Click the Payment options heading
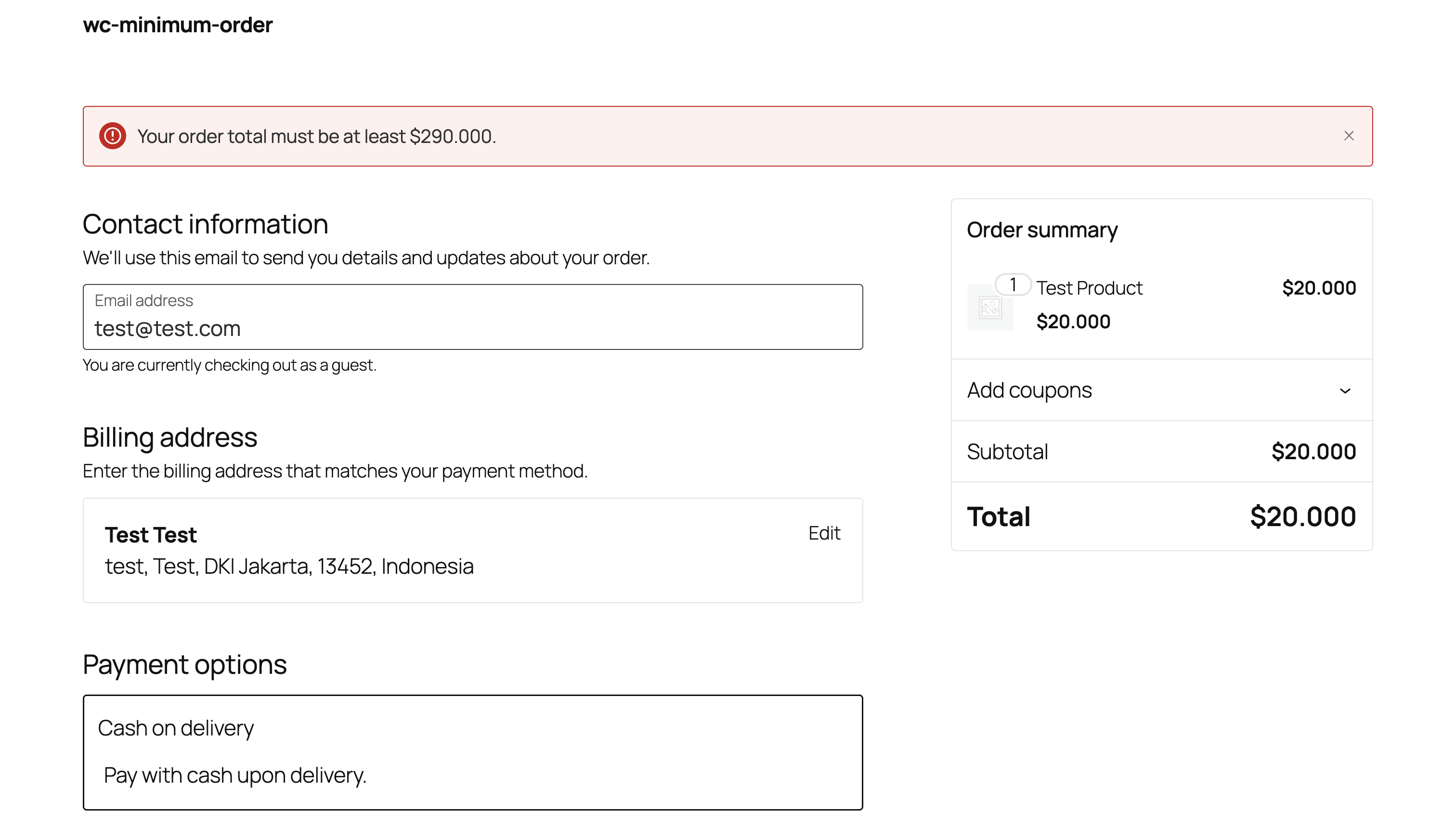 [185, 665]
